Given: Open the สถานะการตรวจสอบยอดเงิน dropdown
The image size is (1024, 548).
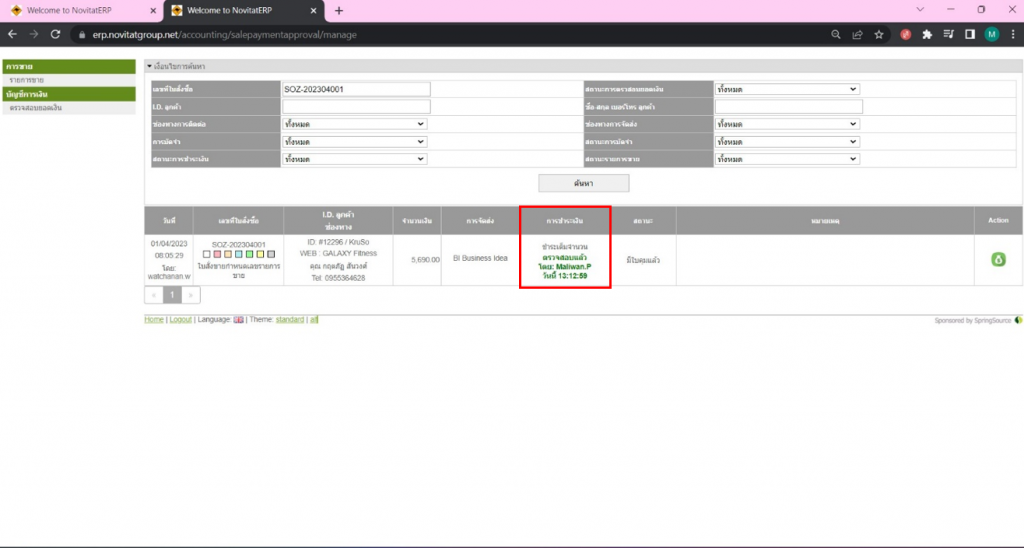Looking at the screenshot, I should (x=787, y=89).
